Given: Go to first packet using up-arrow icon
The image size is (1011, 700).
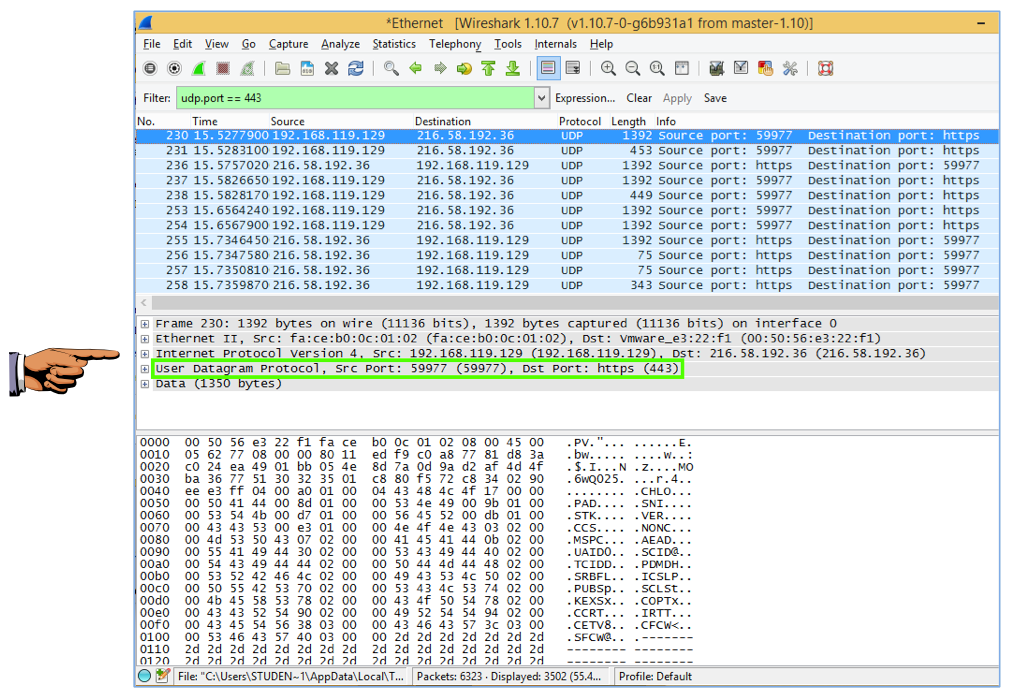Looking at the screenshot, I should pyautogui.click(x=488, y=69).
